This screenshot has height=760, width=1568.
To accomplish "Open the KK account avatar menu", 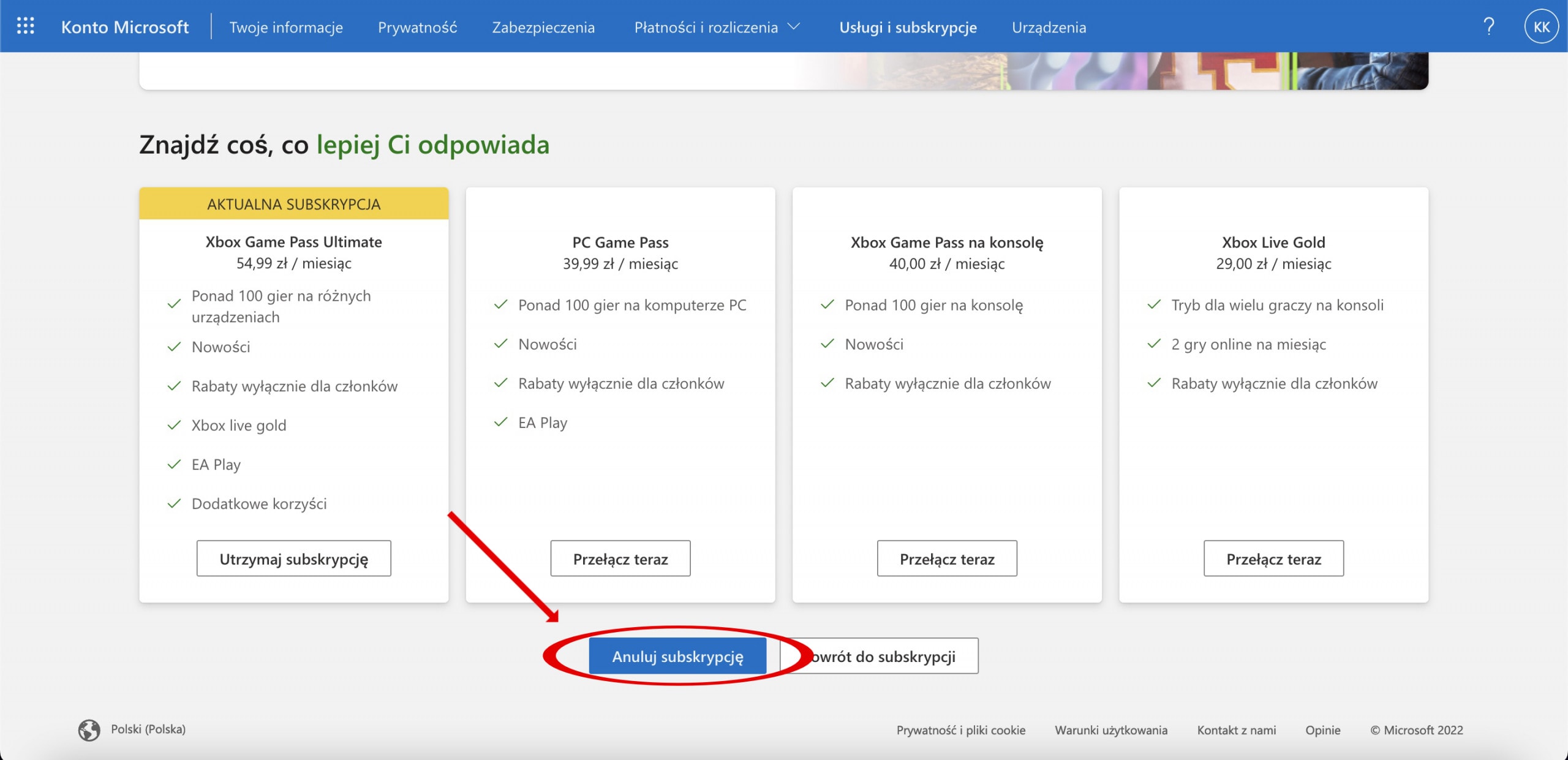I will pyautogui.click(x=1541, y=26).
